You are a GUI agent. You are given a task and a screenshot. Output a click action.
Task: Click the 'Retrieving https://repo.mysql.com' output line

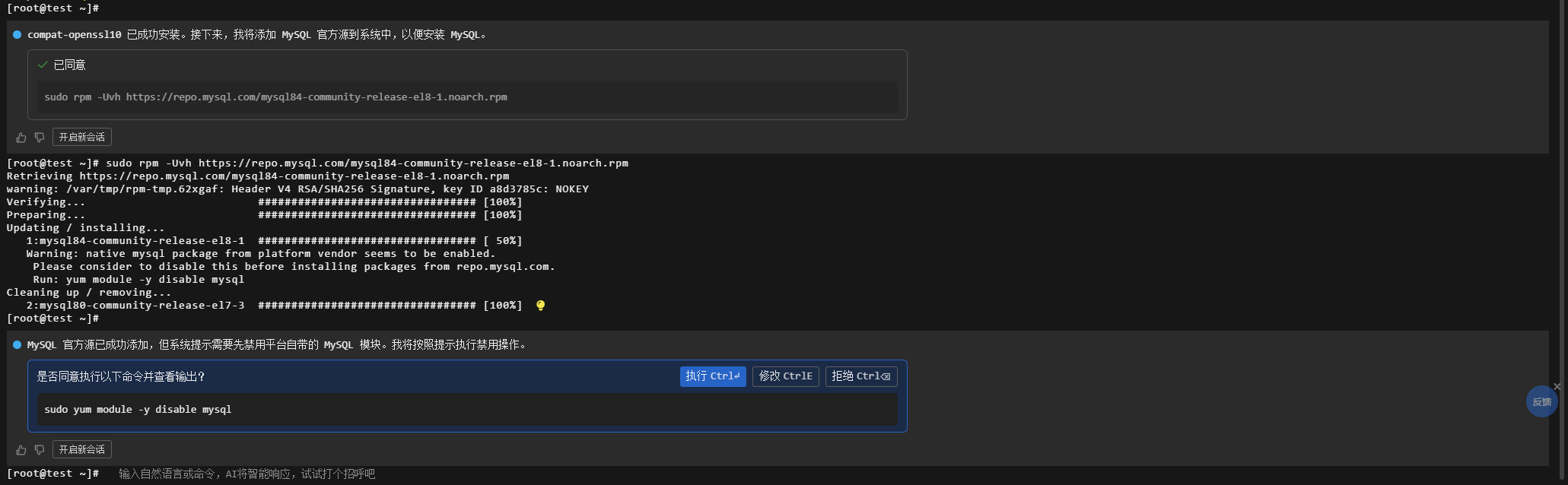[x=258, y=176]
